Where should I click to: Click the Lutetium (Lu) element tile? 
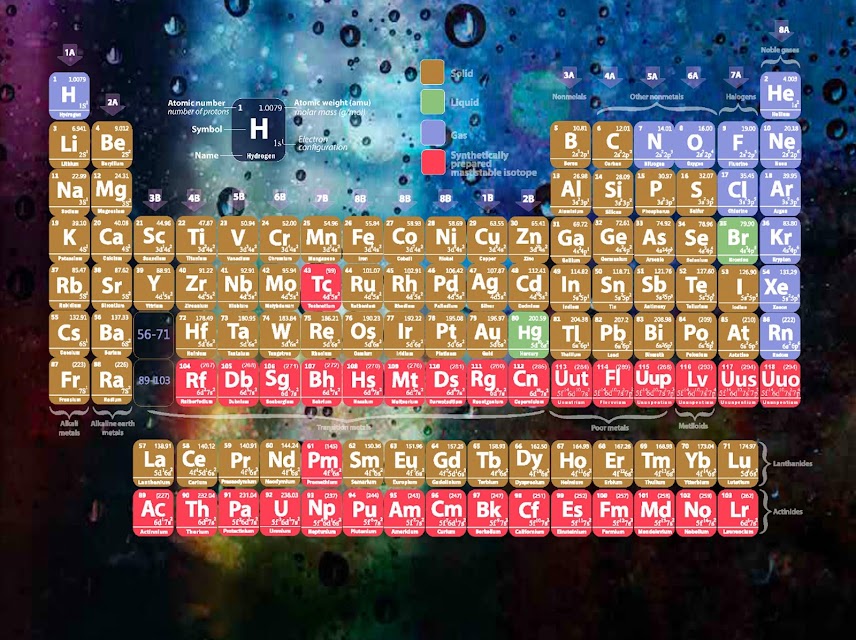point(738,464)
